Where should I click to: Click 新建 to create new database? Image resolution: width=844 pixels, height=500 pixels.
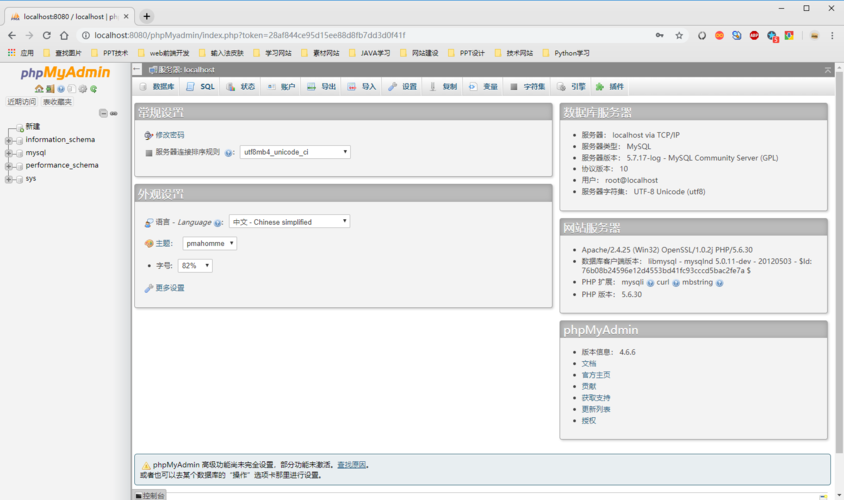pos(33,126)
